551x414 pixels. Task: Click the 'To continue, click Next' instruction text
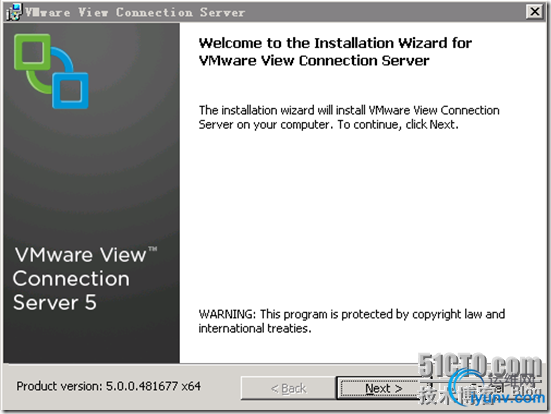[x=398, y=124]
